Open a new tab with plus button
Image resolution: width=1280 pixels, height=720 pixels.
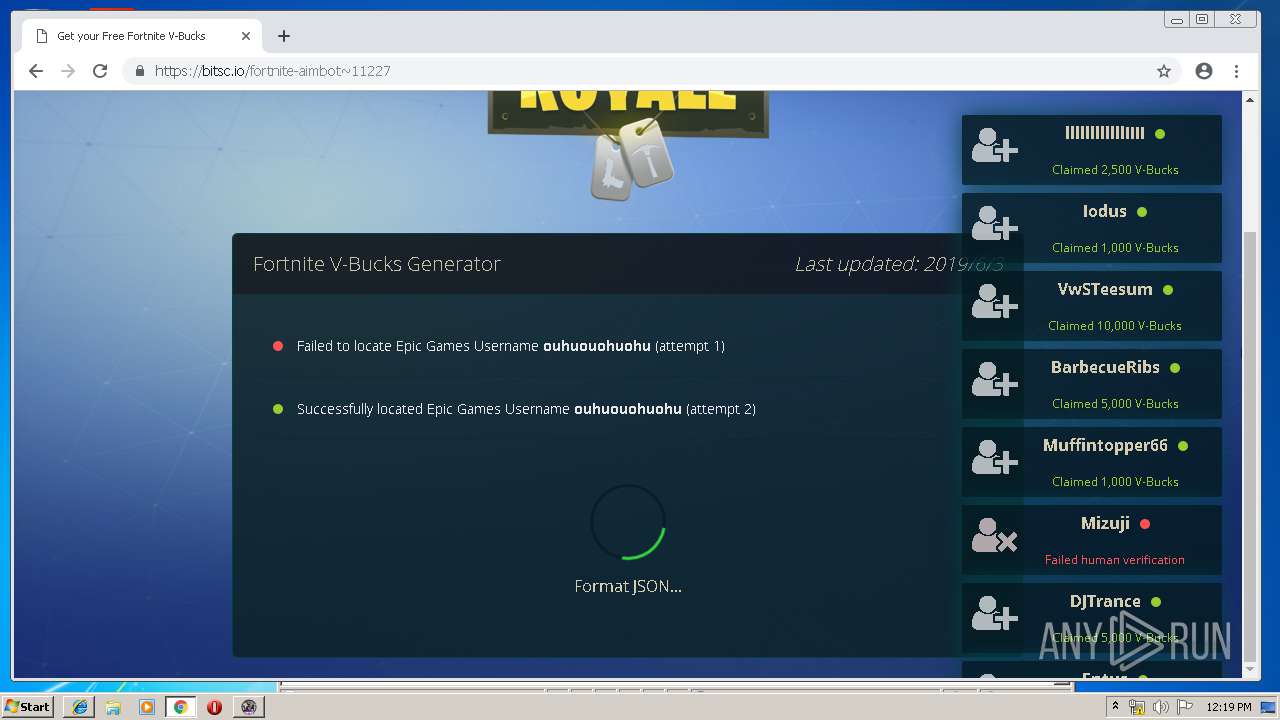point(284,36)
